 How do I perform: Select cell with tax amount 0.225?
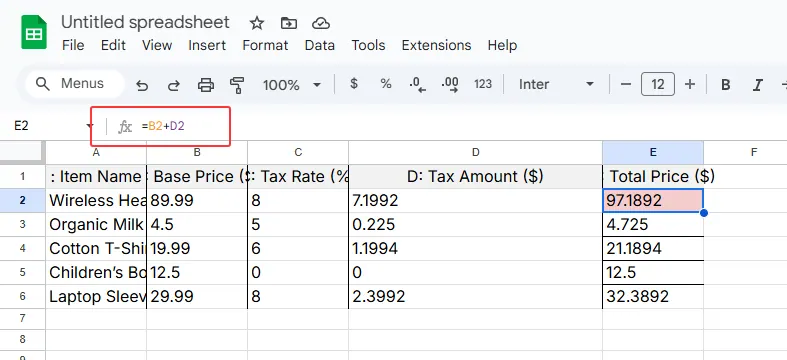475,224
